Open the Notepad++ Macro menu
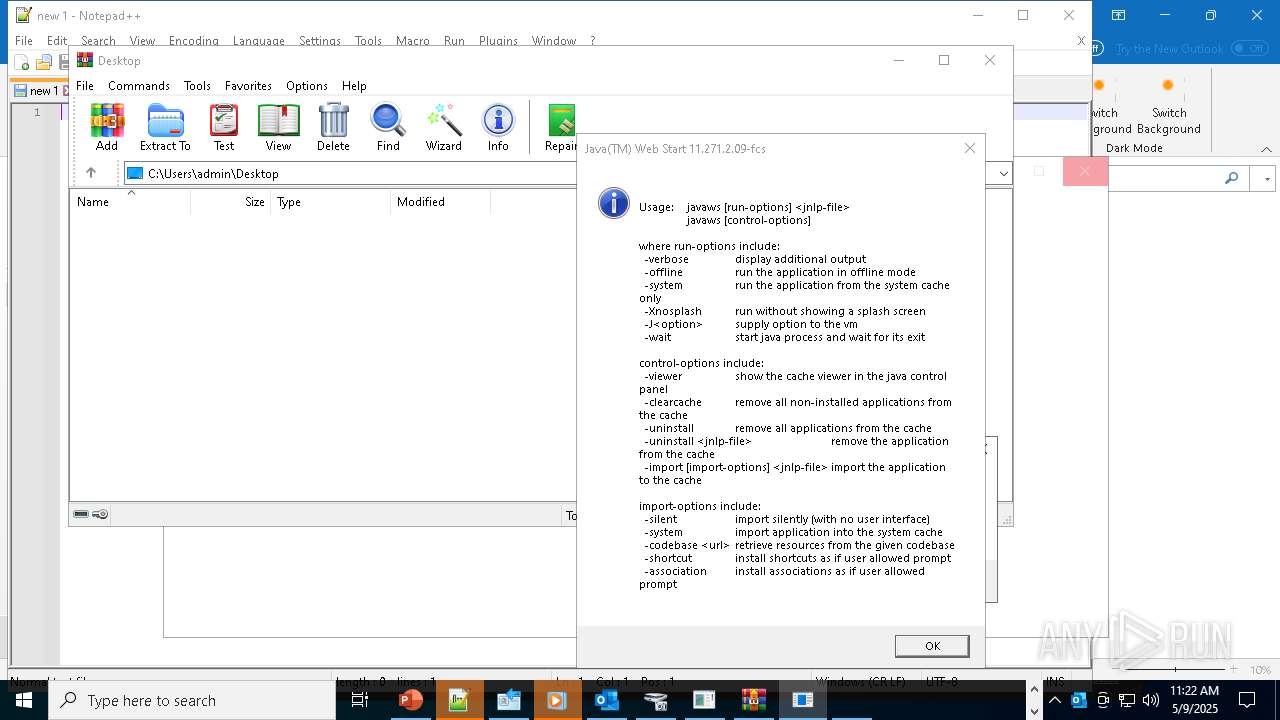Image resolution: width=1280 pixels, height=720 pixels. click(413, 41)
